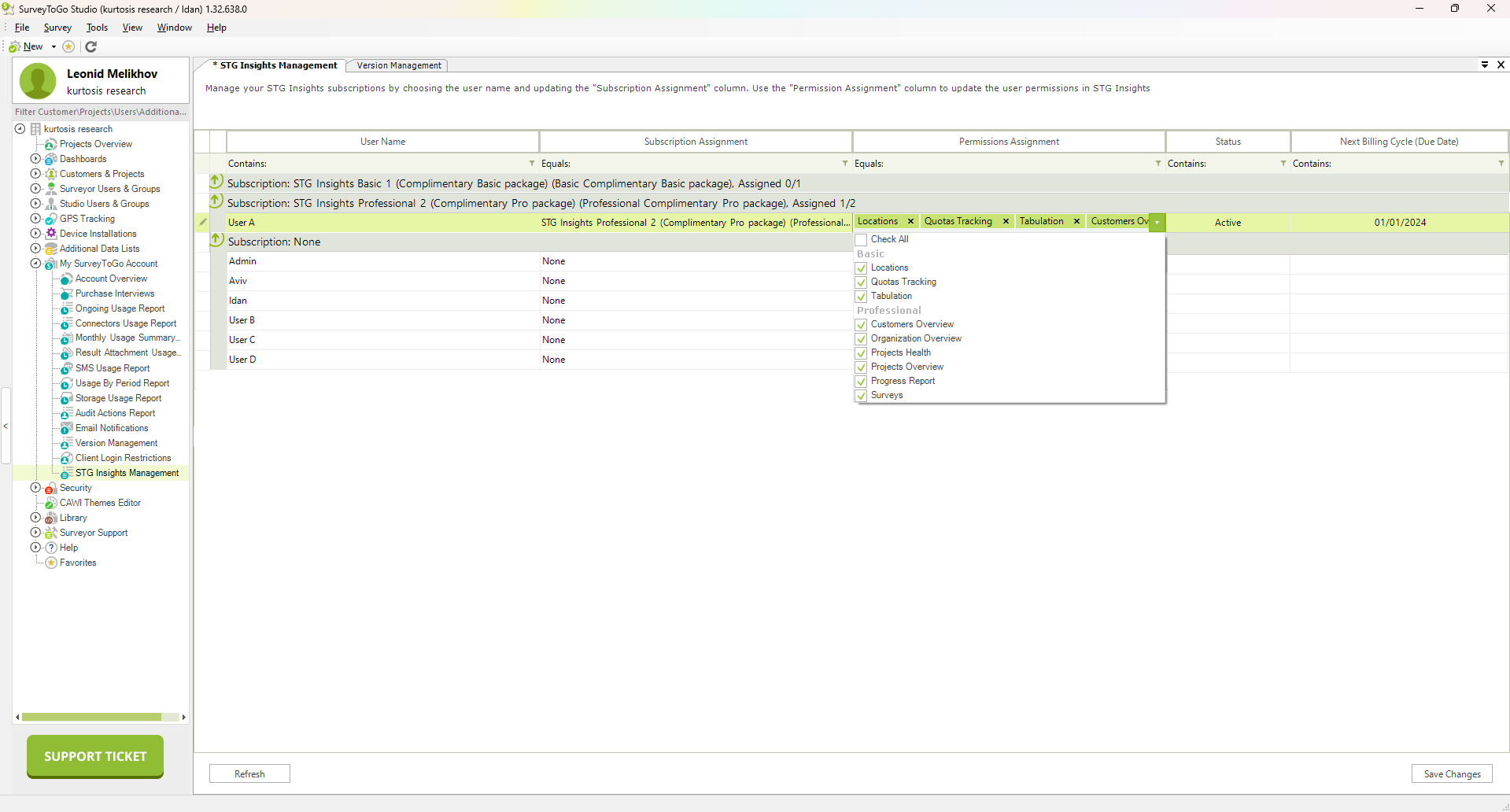Viewport: 1510px width, 812px height.
Task: Collapse the STG Insights Basic 1 group arrow
Action: coord(216,182)
